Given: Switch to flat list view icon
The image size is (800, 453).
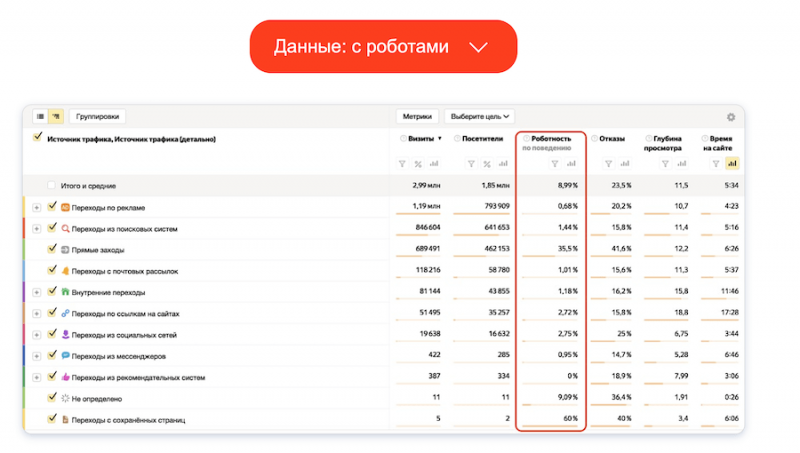Looking at the screenshot, I should (40, 116).
